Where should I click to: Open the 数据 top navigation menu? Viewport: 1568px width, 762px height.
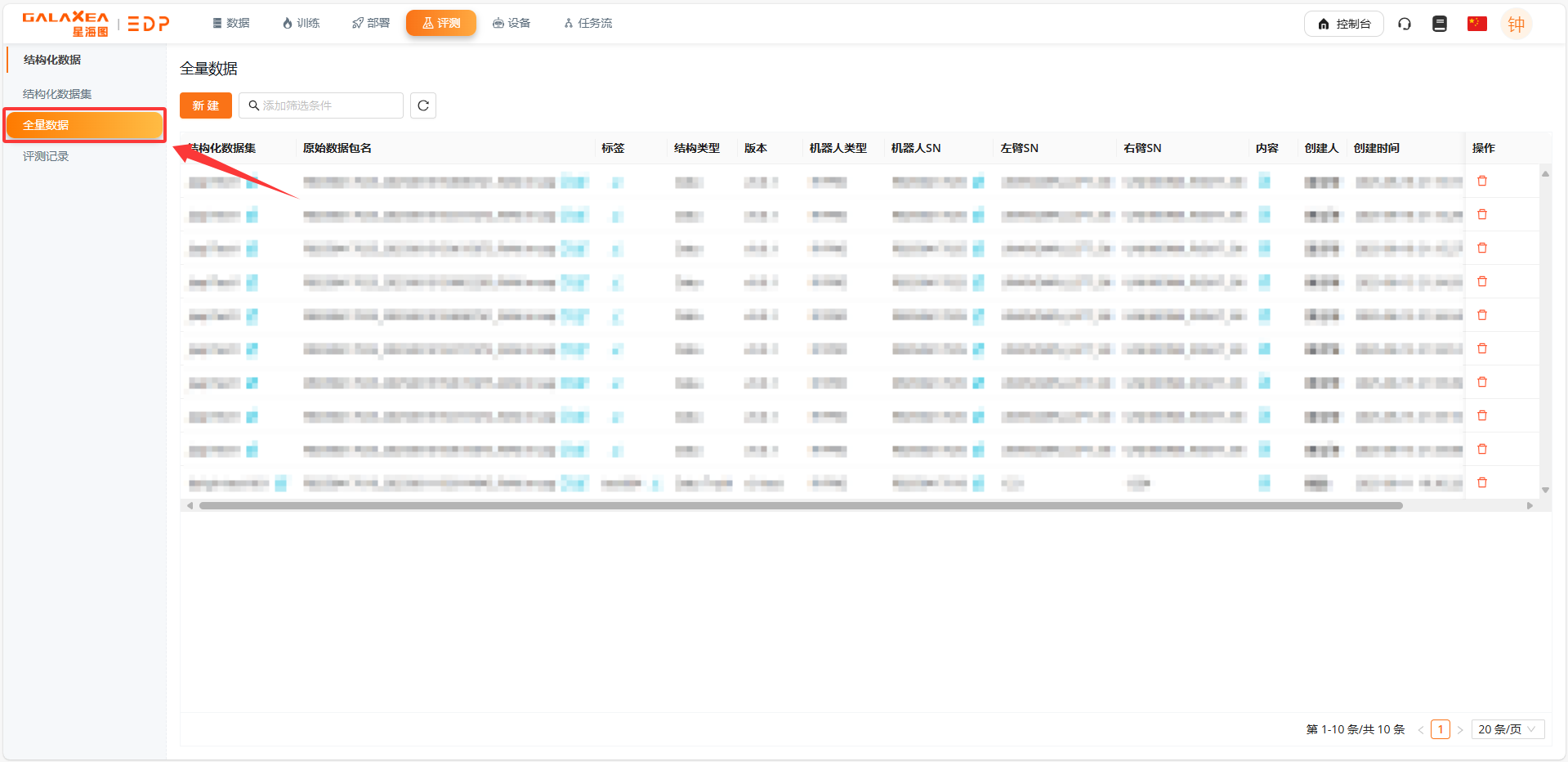pyautogui.click(x=231, y=23)
